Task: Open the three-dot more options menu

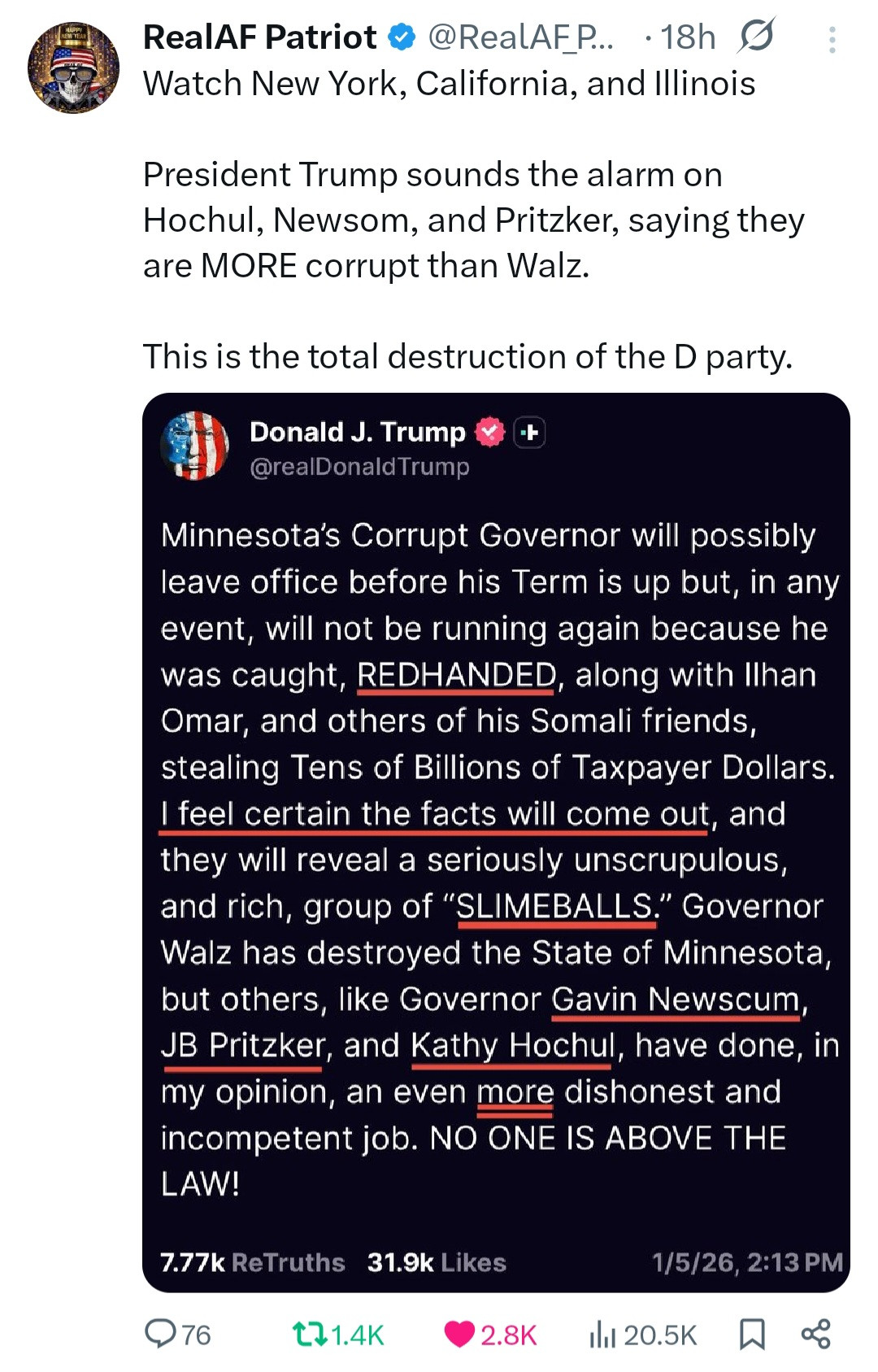Action: [x=832, y=39]
